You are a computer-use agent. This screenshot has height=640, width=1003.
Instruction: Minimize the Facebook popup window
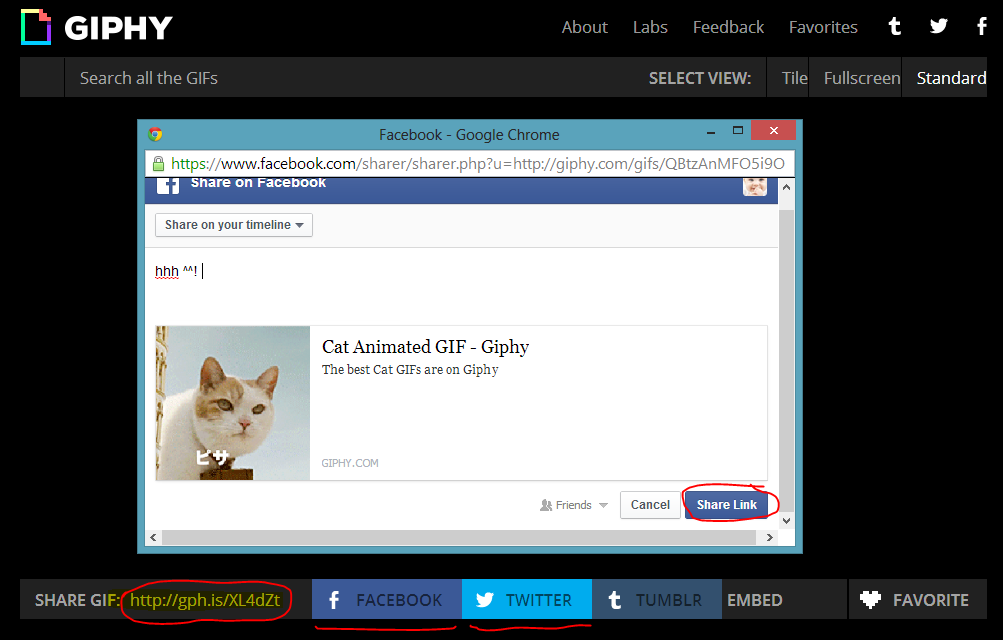[x=711, y=132]
